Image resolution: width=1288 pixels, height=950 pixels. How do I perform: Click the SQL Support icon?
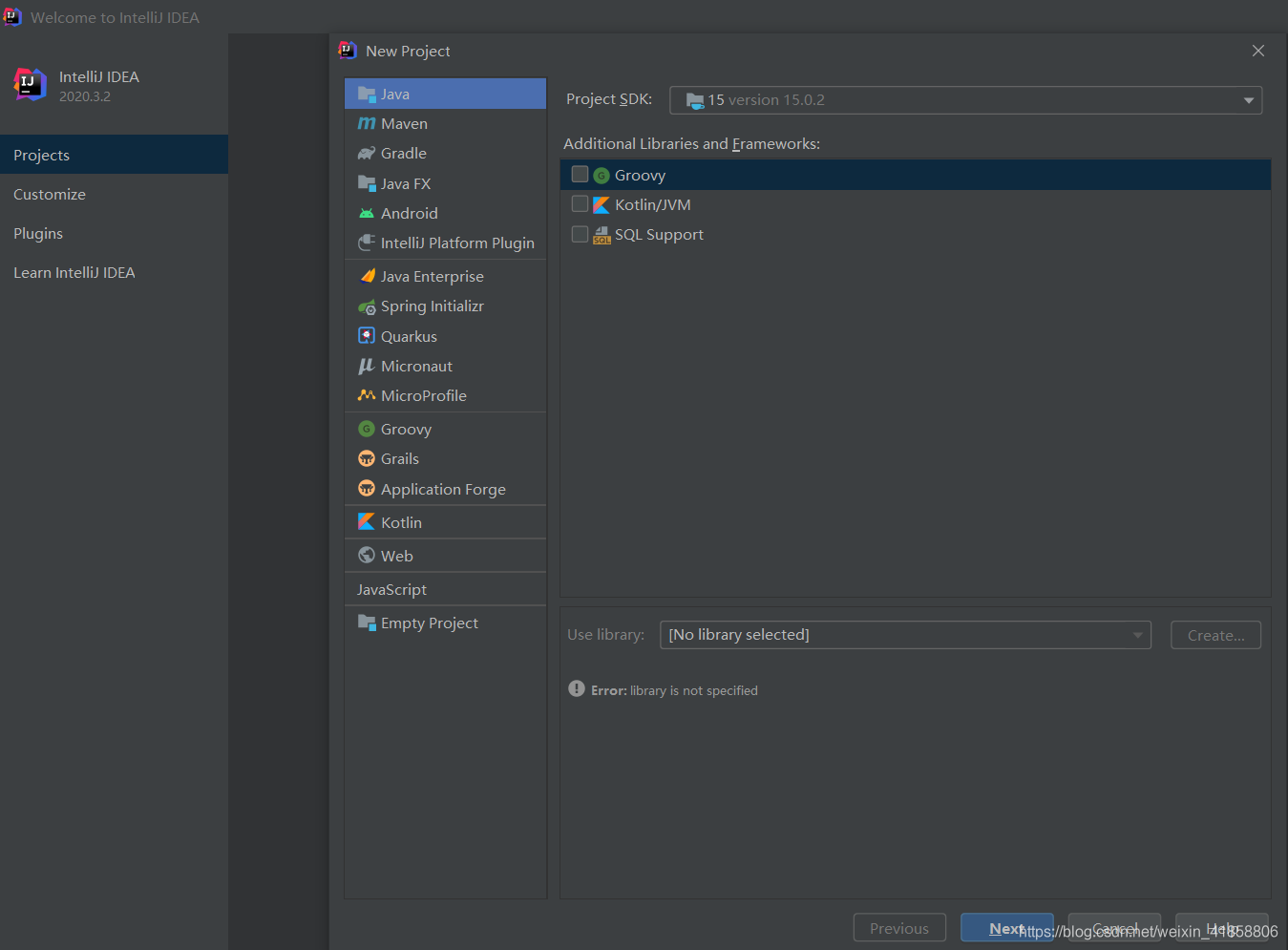[x=602, y=235]
